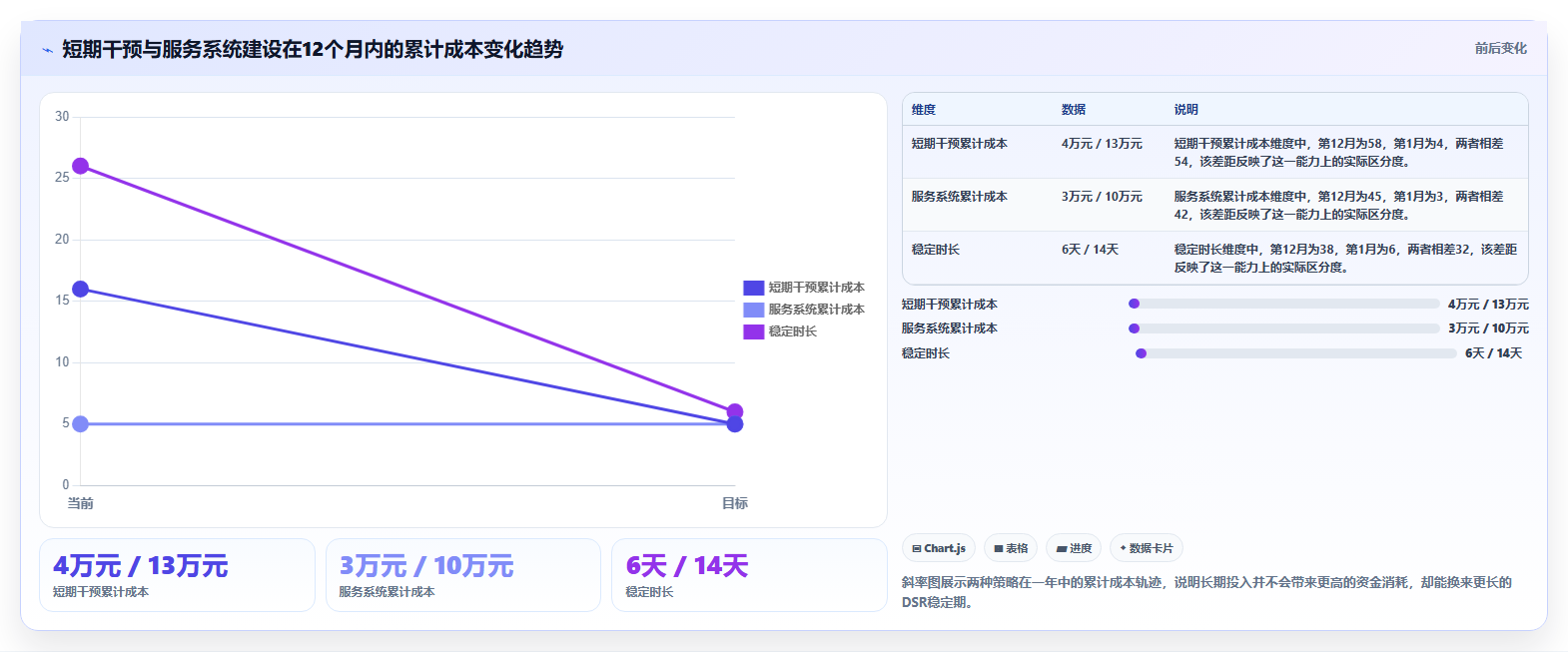This screenshot has height=652, width=1568.
Task: Toggle the 短期干预累计成本 legend swatch
Action: [x=753, y=288]
